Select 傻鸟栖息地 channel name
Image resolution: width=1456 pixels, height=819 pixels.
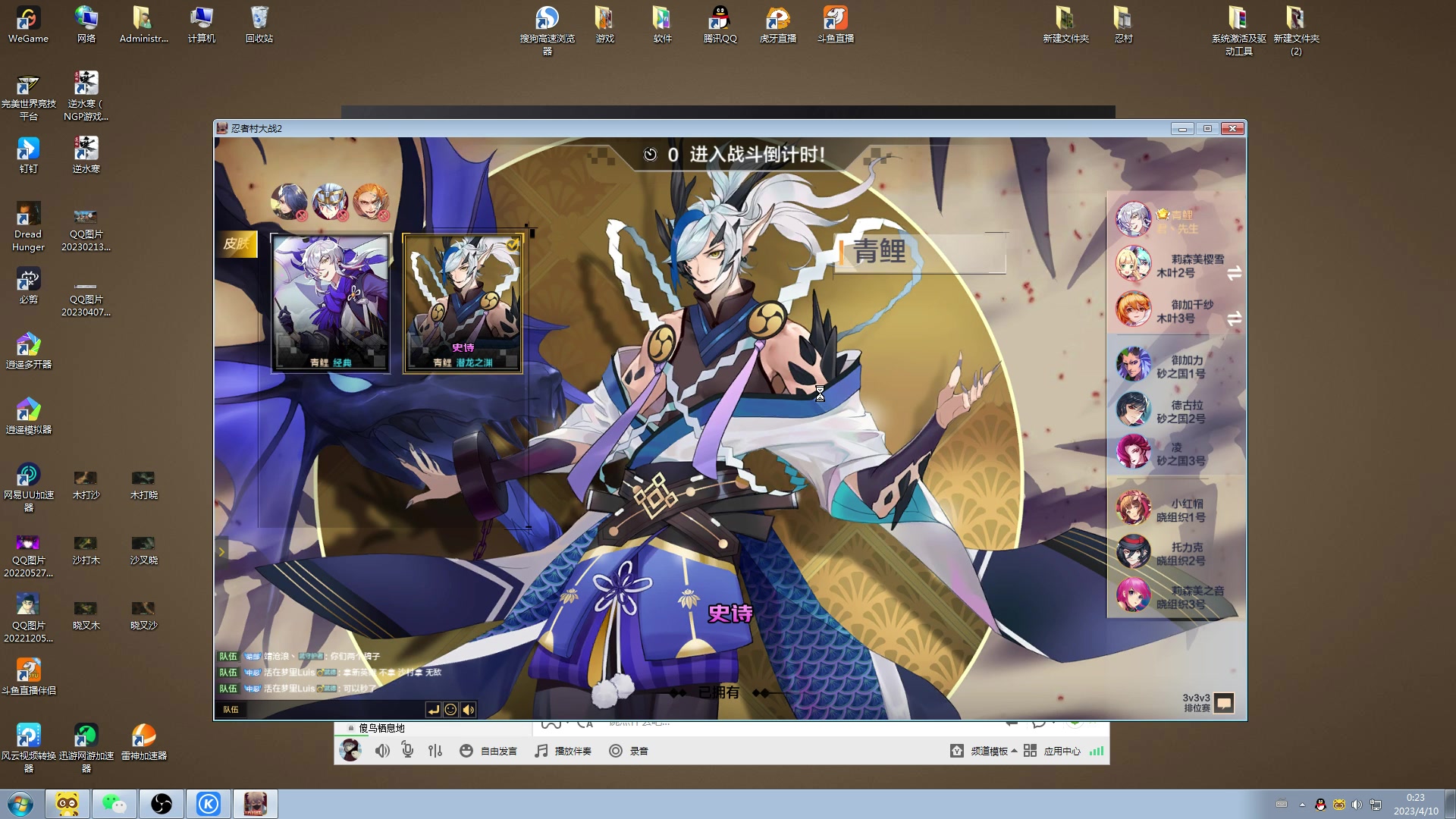(x=381, y=728)
